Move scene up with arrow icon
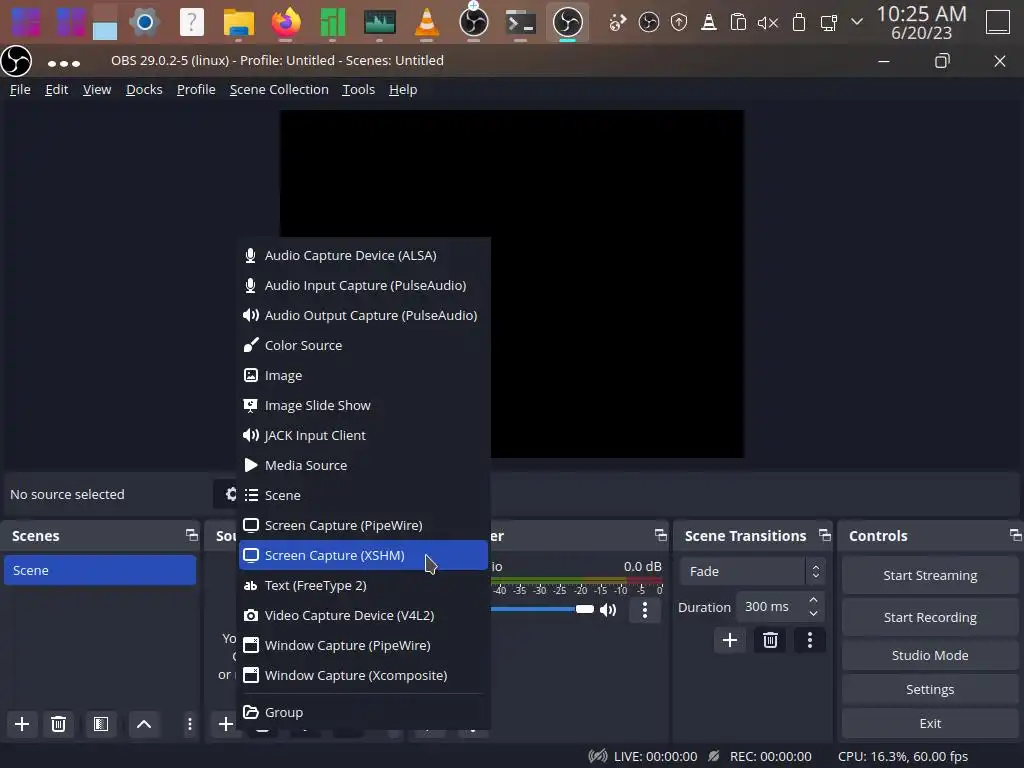The height and width of the screenshot is (768, 1024). click(x=144, y=724)
